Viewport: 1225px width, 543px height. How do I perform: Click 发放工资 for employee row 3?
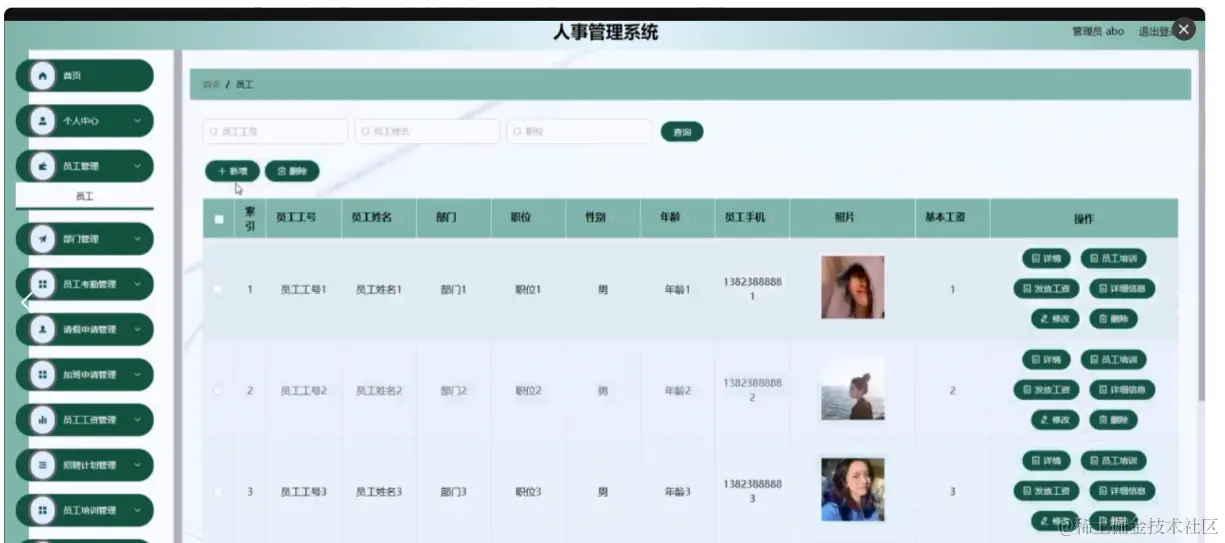(1046, 491)
